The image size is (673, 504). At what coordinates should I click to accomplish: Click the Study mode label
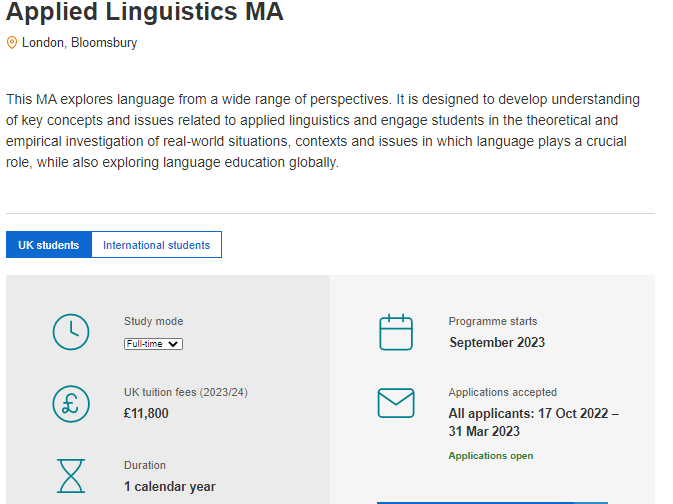pos(153,321)
